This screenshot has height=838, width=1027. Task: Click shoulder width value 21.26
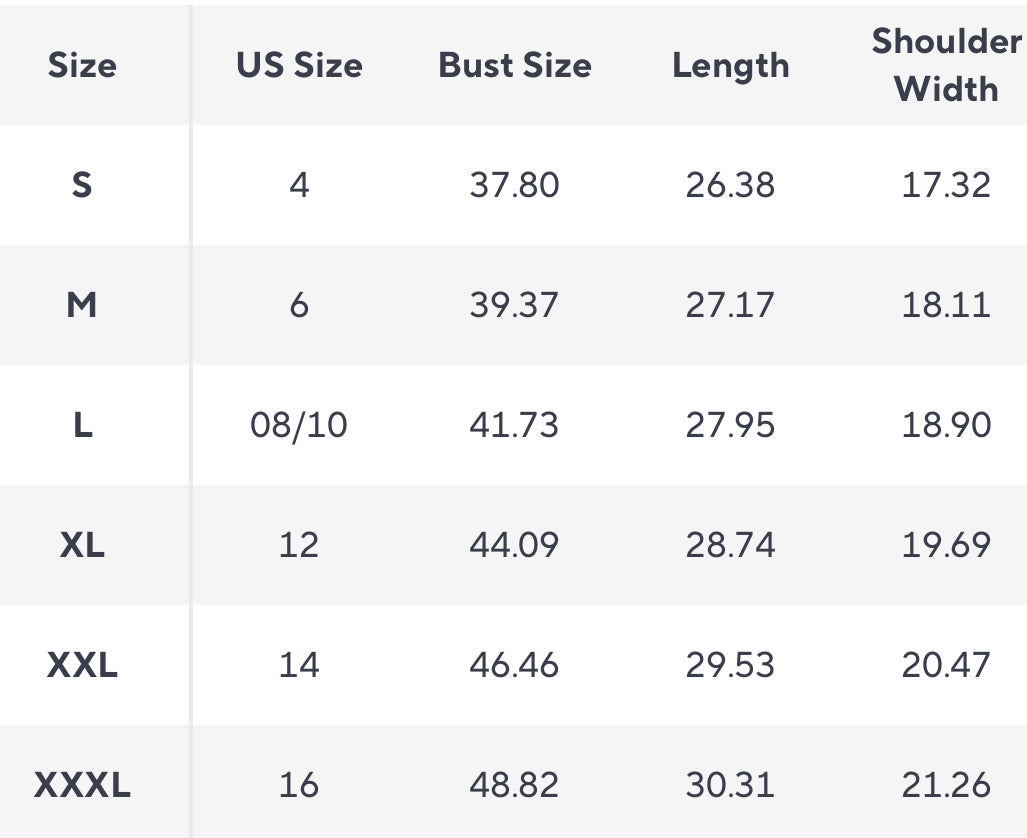pos(946,785)
